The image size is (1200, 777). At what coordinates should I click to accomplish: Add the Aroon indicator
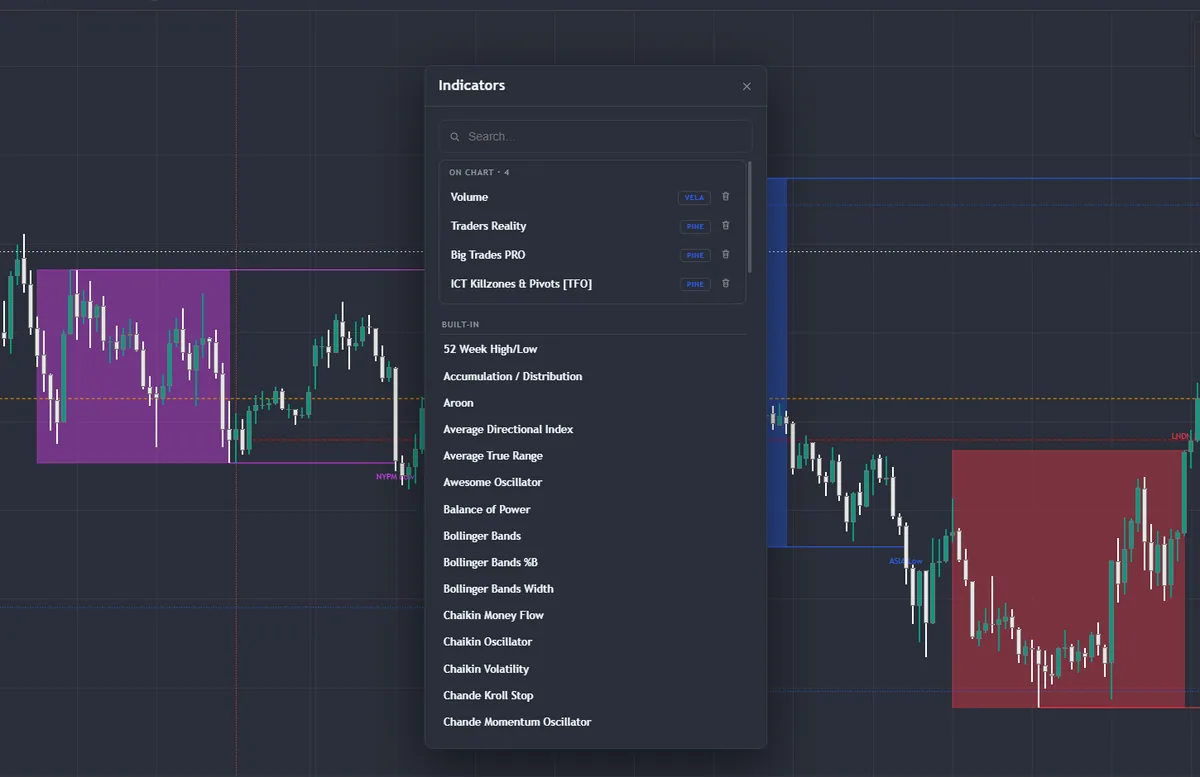(x=594, y=403)
